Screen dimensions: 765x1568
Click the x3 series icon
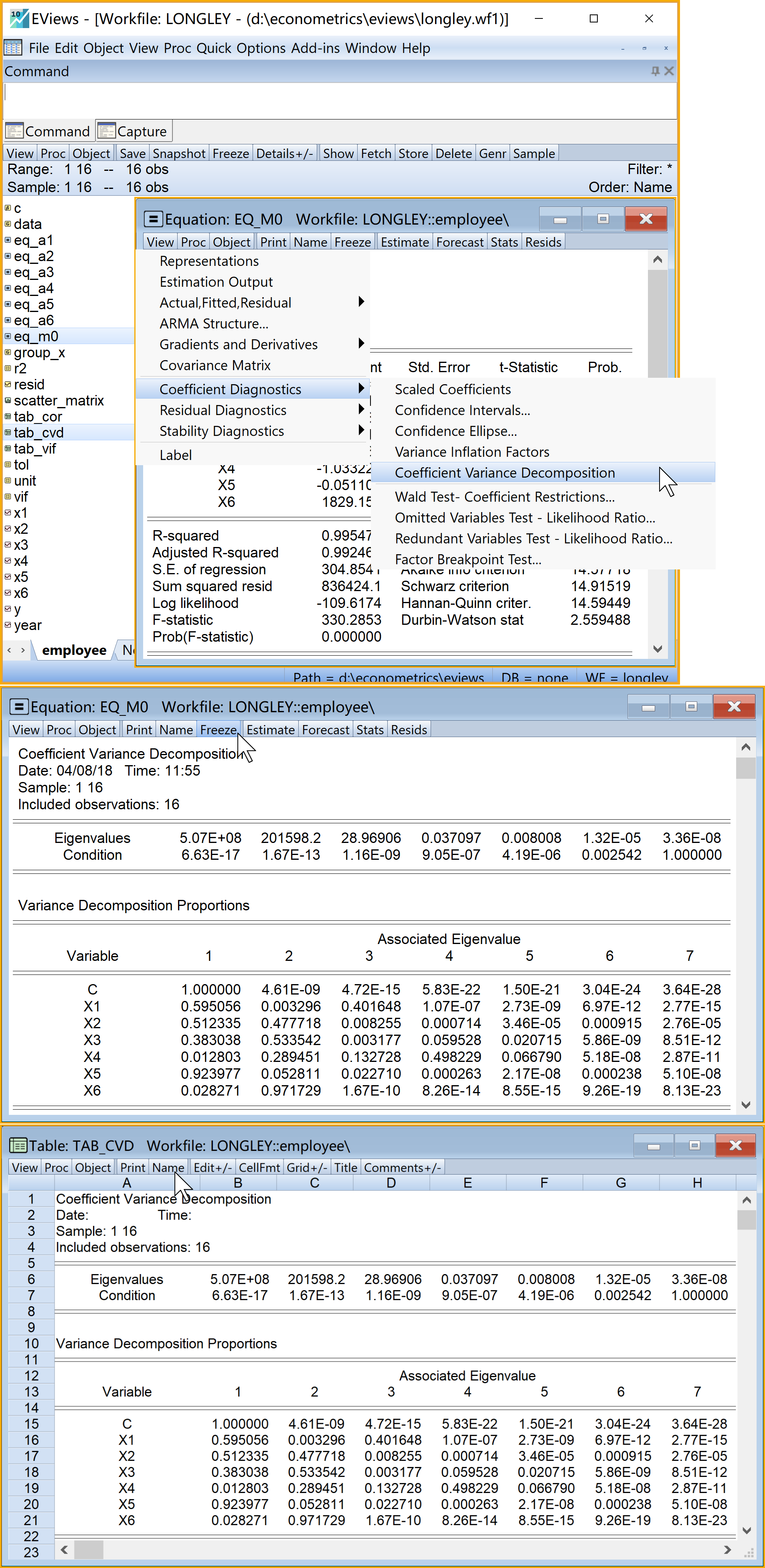point(8,545)
